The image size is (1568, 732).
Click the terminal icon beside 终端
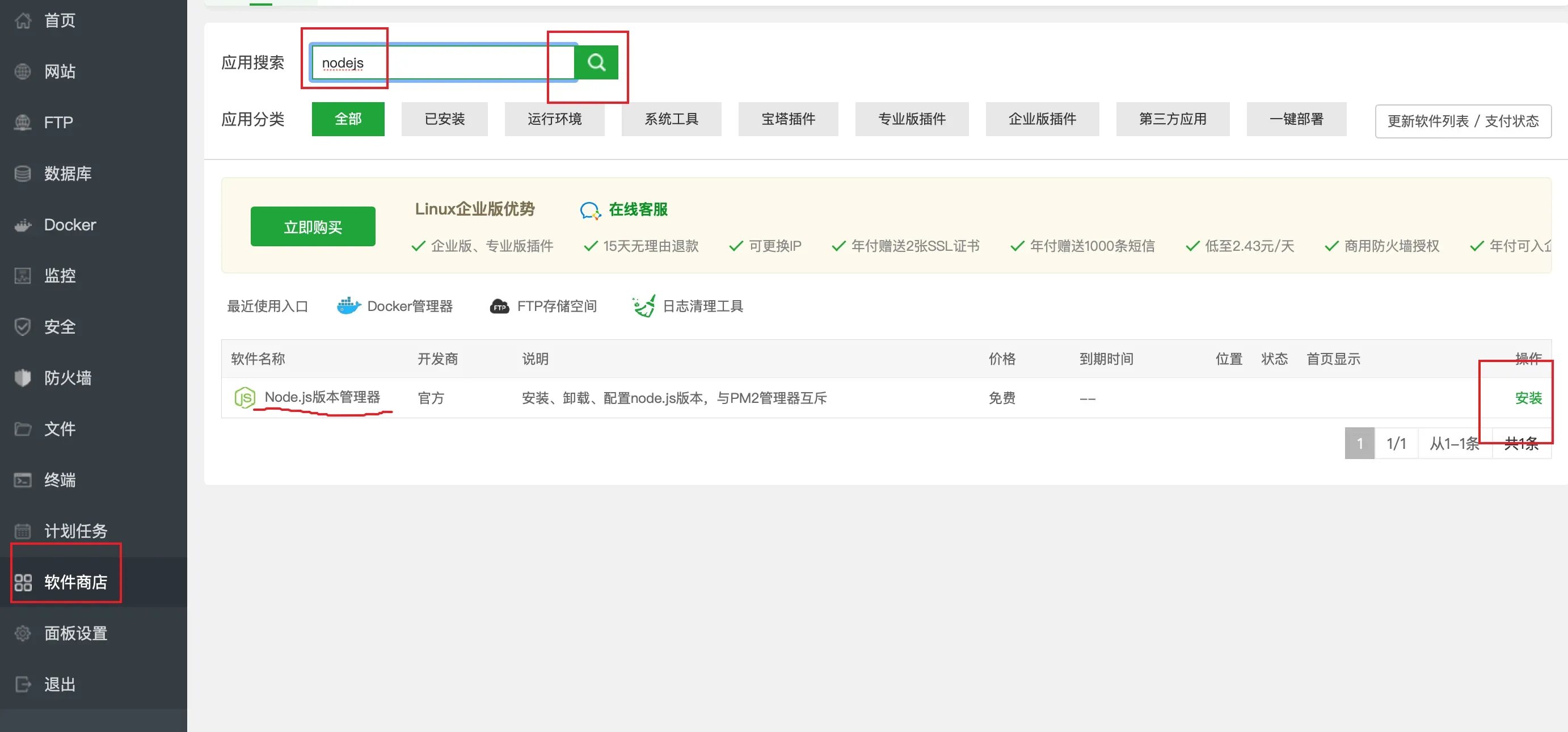click(23, 480)
